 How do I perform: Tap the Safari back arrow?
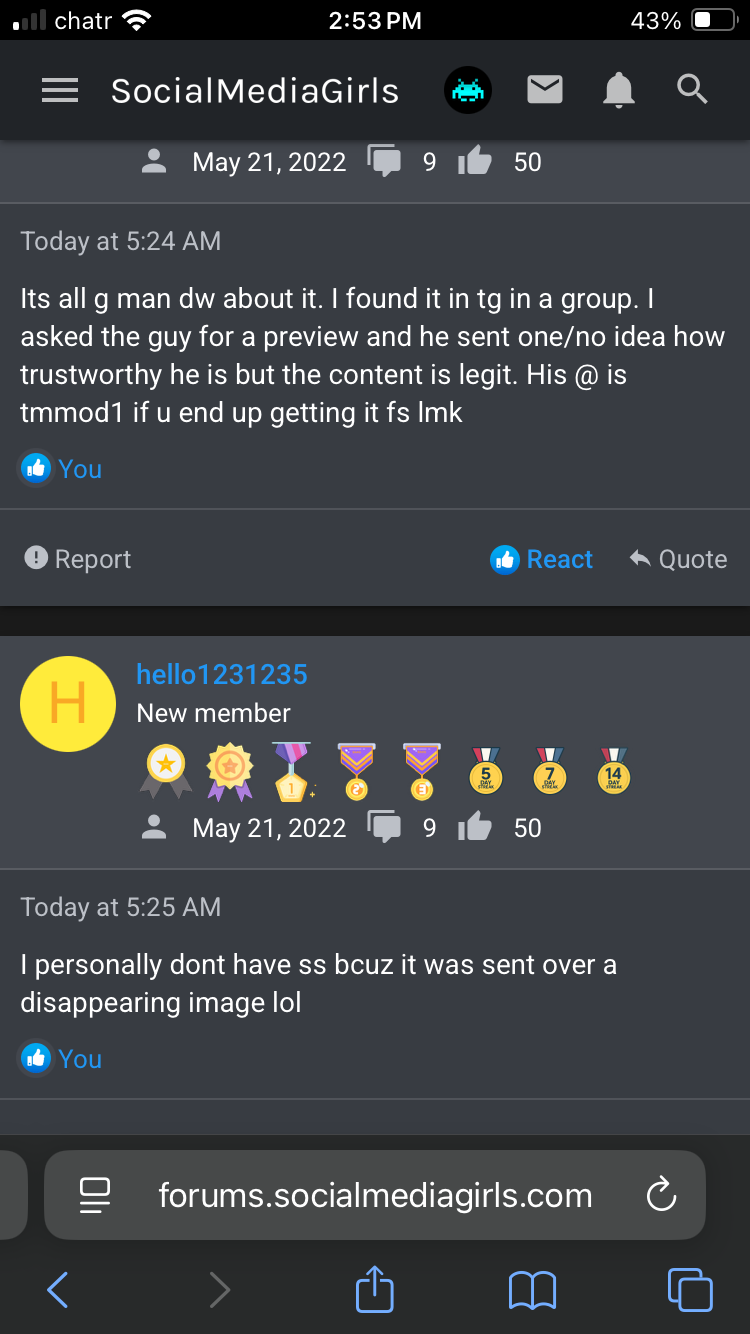58,1290
